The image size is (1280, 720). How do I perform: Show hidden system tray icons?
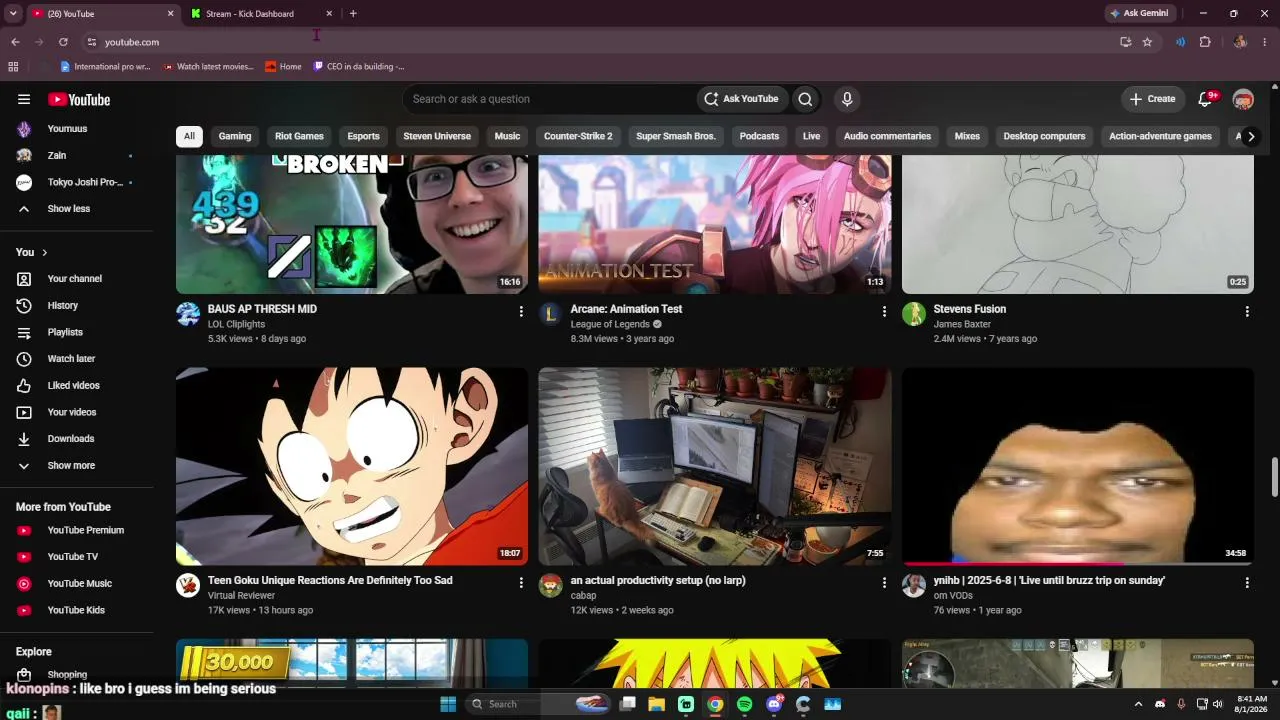pyautogui.click(x=1138, y=704)
